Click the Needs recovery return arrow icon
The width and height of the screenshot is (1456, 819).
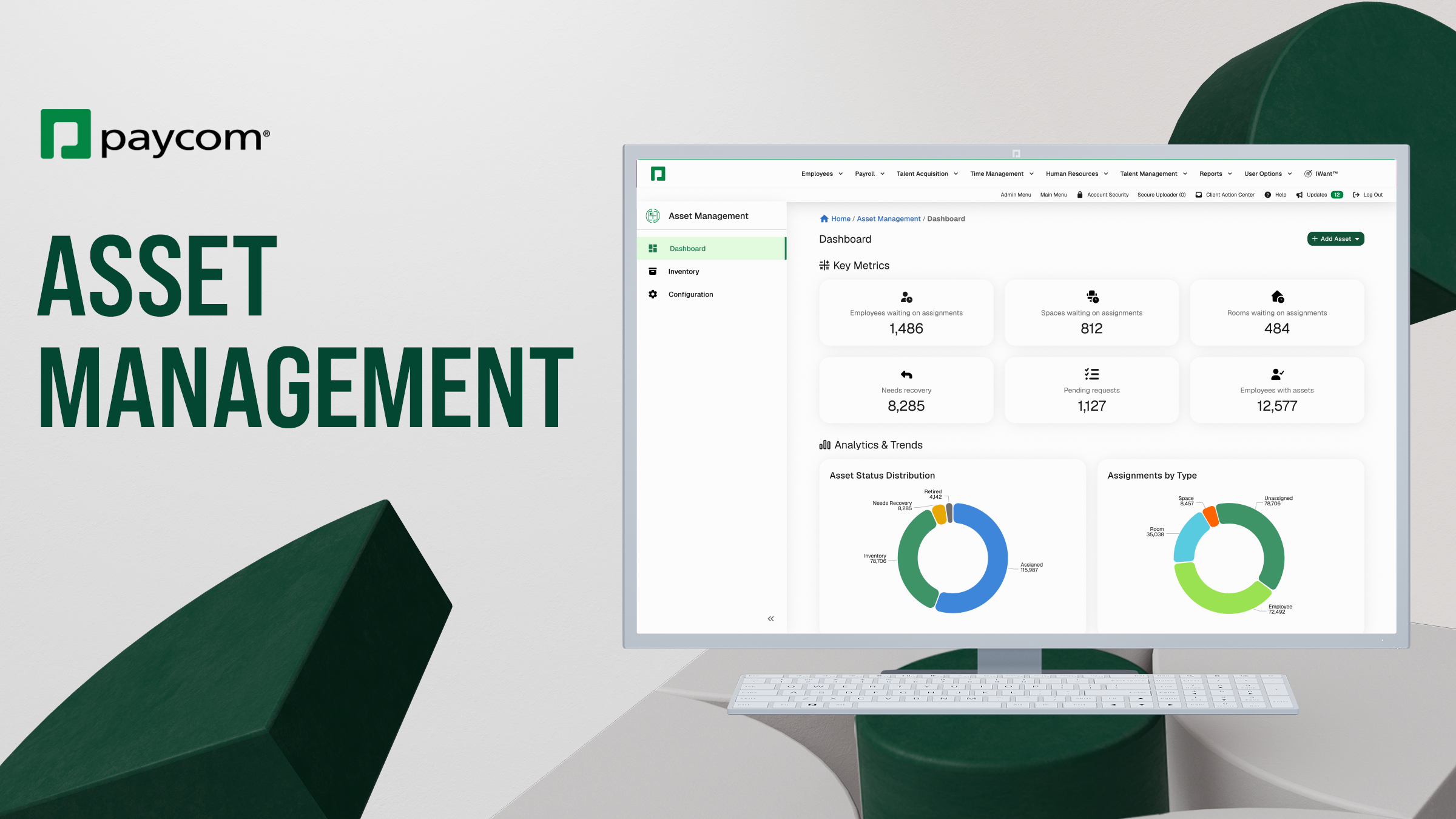click(x=906, y=374)
